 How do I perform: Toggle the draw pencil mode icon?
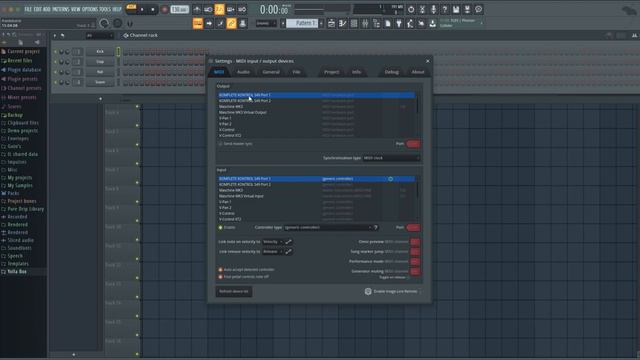coord(220,24)
